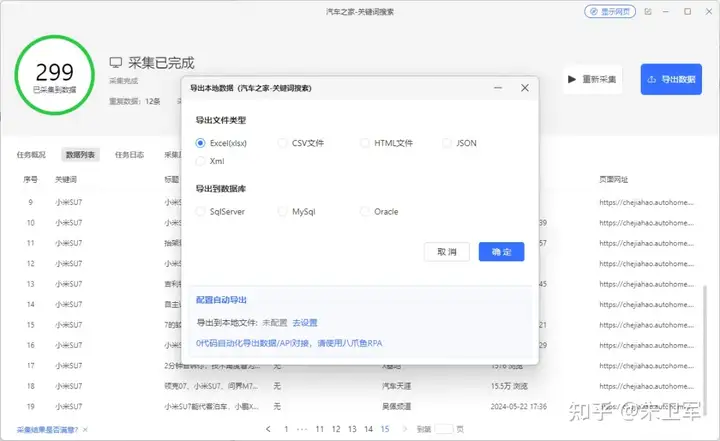Confirm export with the 确定 button
720x441 pixels.
point(501,252)
